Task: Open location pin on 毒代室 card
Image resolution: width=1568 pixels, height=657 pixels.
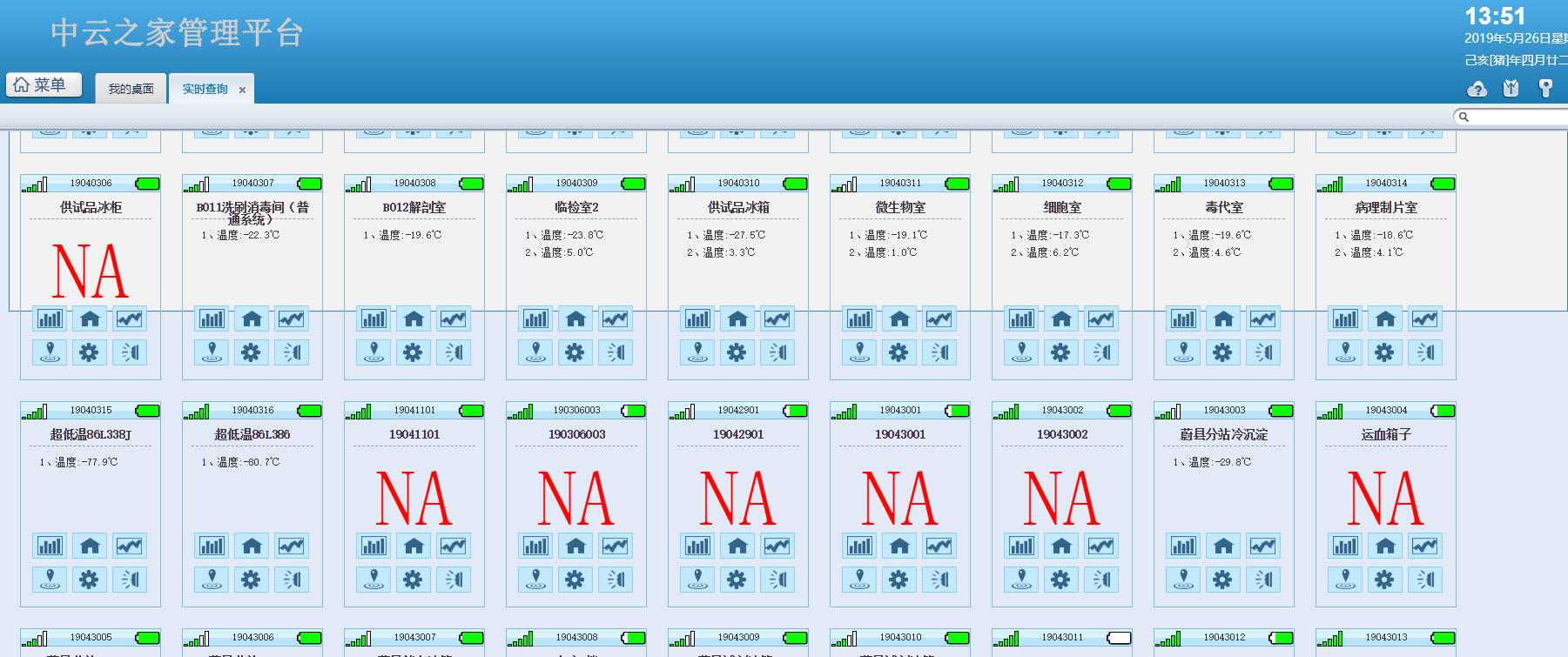Action: tap(1183, 352)
